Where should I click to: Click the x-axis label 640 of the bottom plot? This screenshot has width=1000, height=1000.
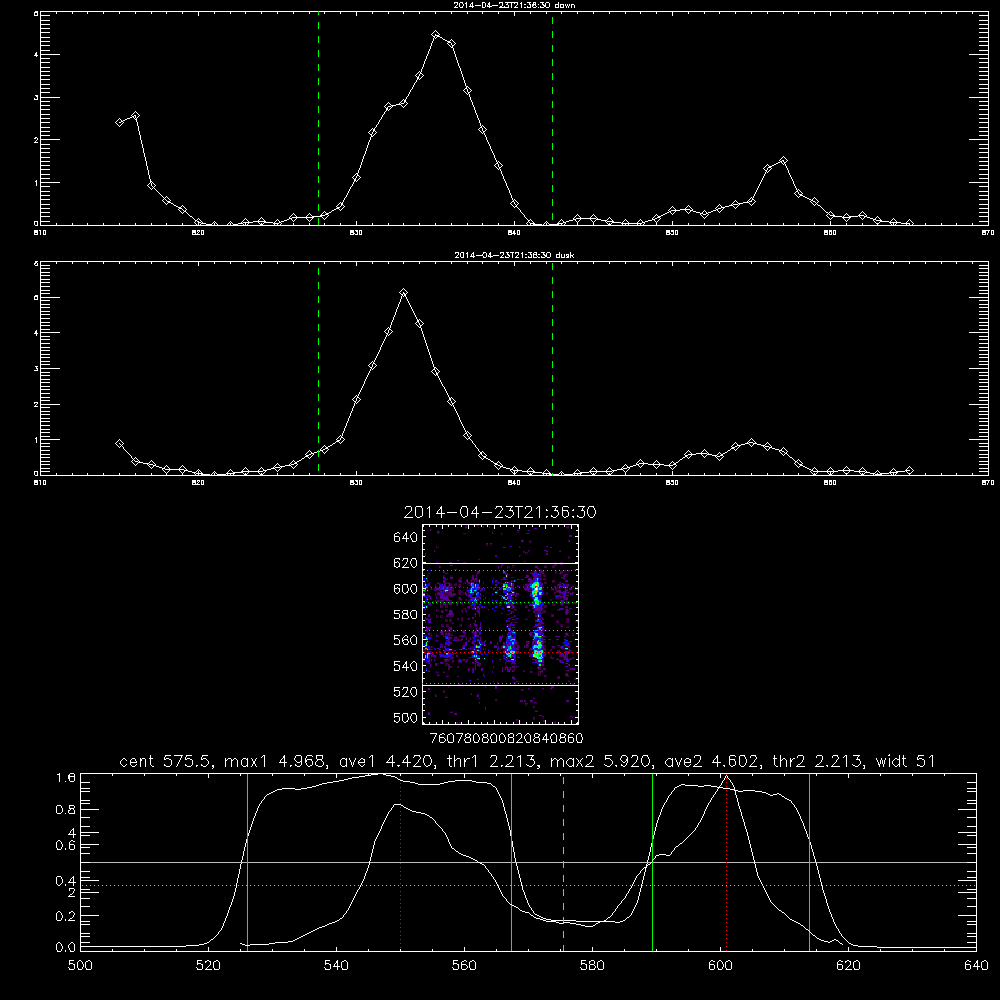pyautogui.click(x=976, y=966)
